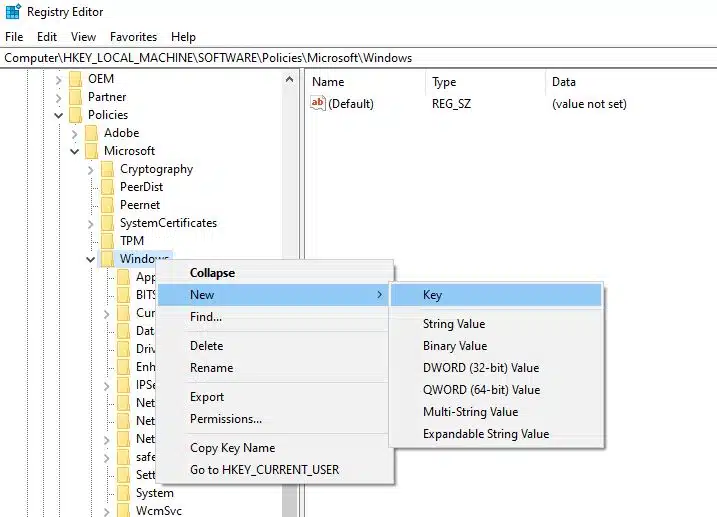This screenshot has width=717, height=517.
Task: Collapse the Microsoft key
Action: point(75,151)
